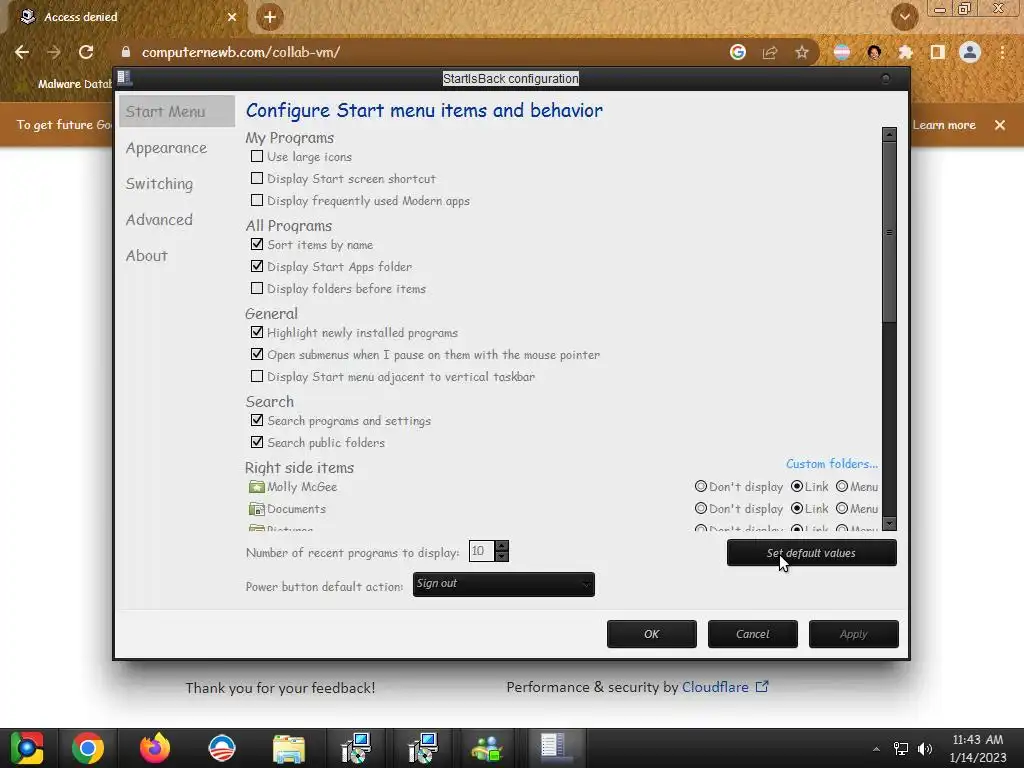Open the Chrome side panel icon
Image resolution: width=1024 pixels, height=768 pixels.
[938, 52]
